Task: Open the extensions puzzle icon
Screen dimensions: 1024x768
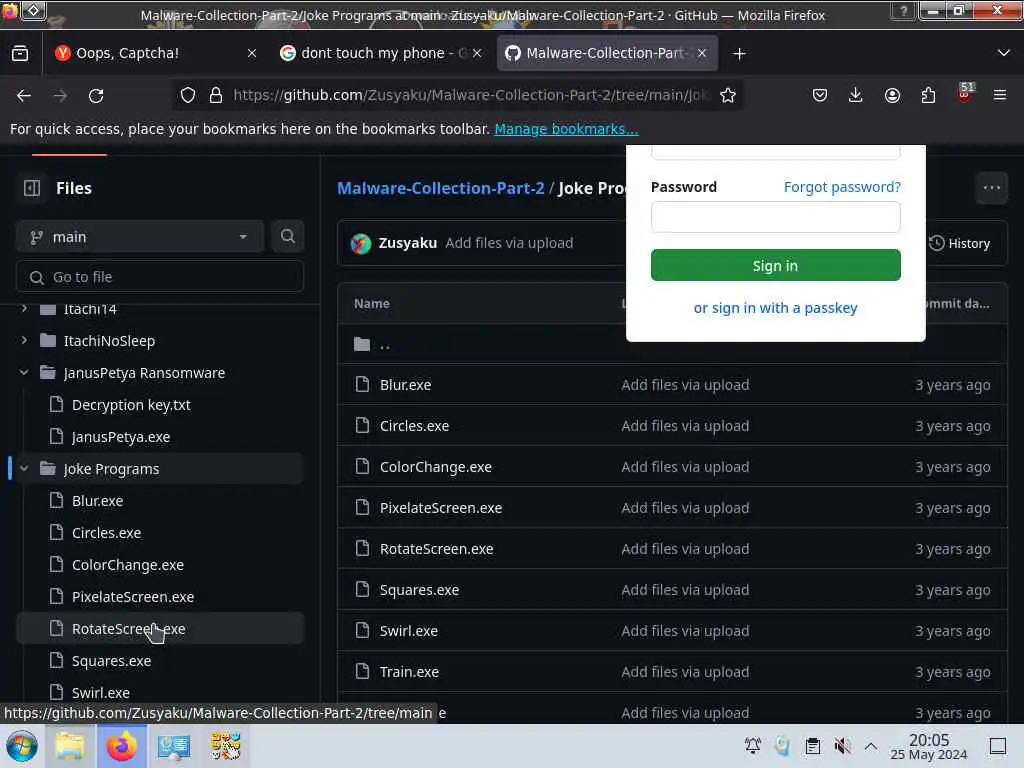Action: tap(928, 95)
